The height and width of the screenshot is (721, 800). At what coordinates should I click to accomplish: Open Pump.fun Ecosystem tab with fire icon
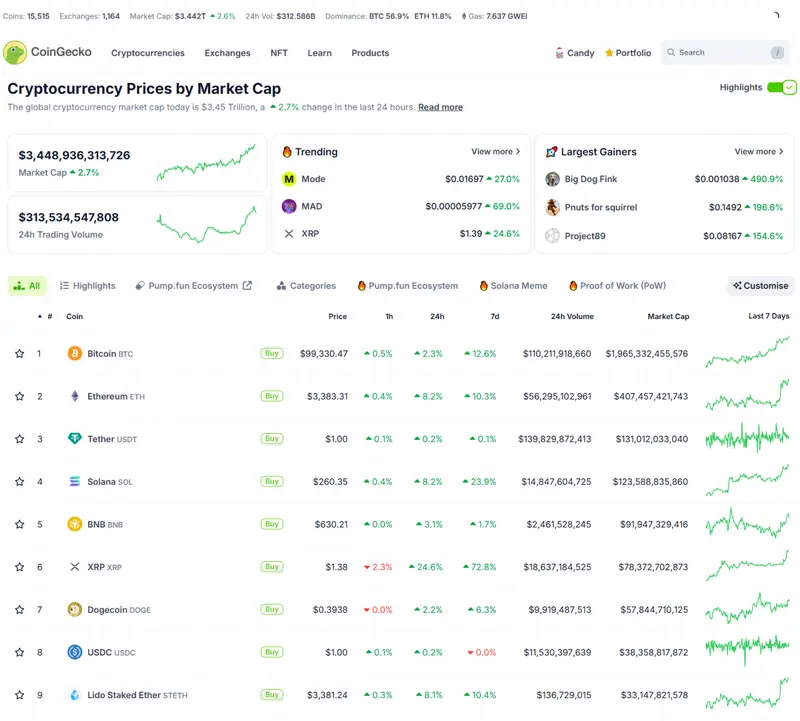[408, 286]
